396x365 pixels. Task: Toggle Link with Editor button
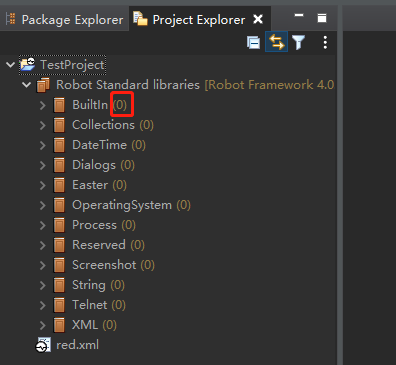click(276, 42)
